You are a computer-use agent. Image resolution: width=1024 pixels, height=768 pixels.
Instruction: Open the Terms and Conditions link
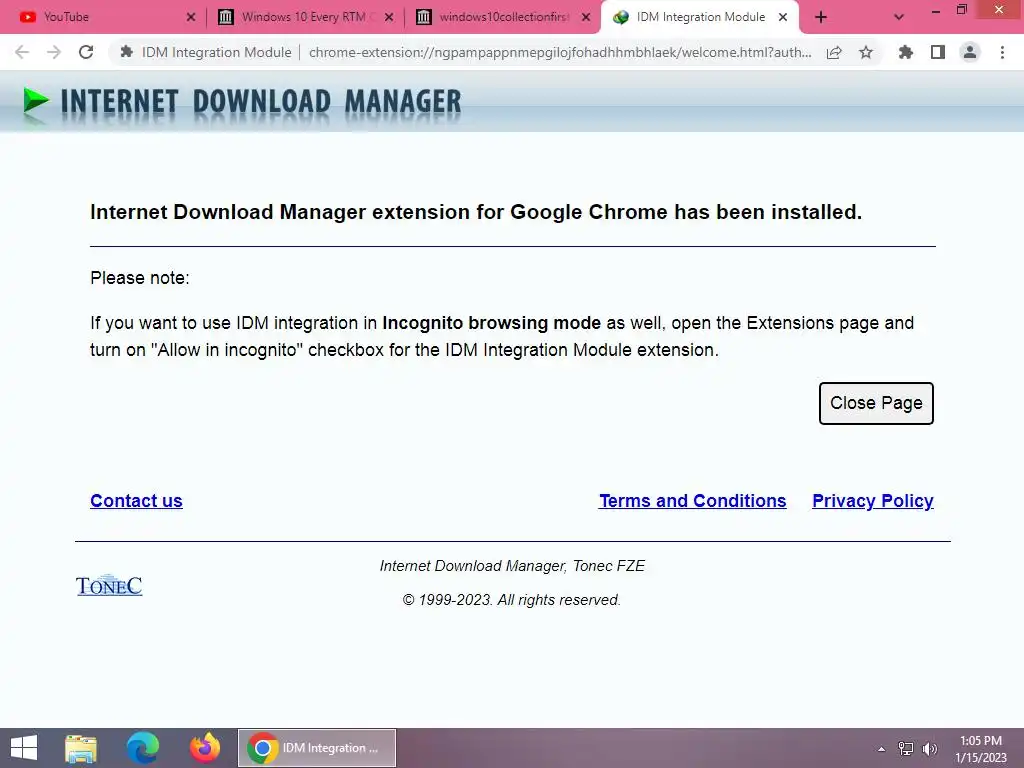[x=692, y=501]
